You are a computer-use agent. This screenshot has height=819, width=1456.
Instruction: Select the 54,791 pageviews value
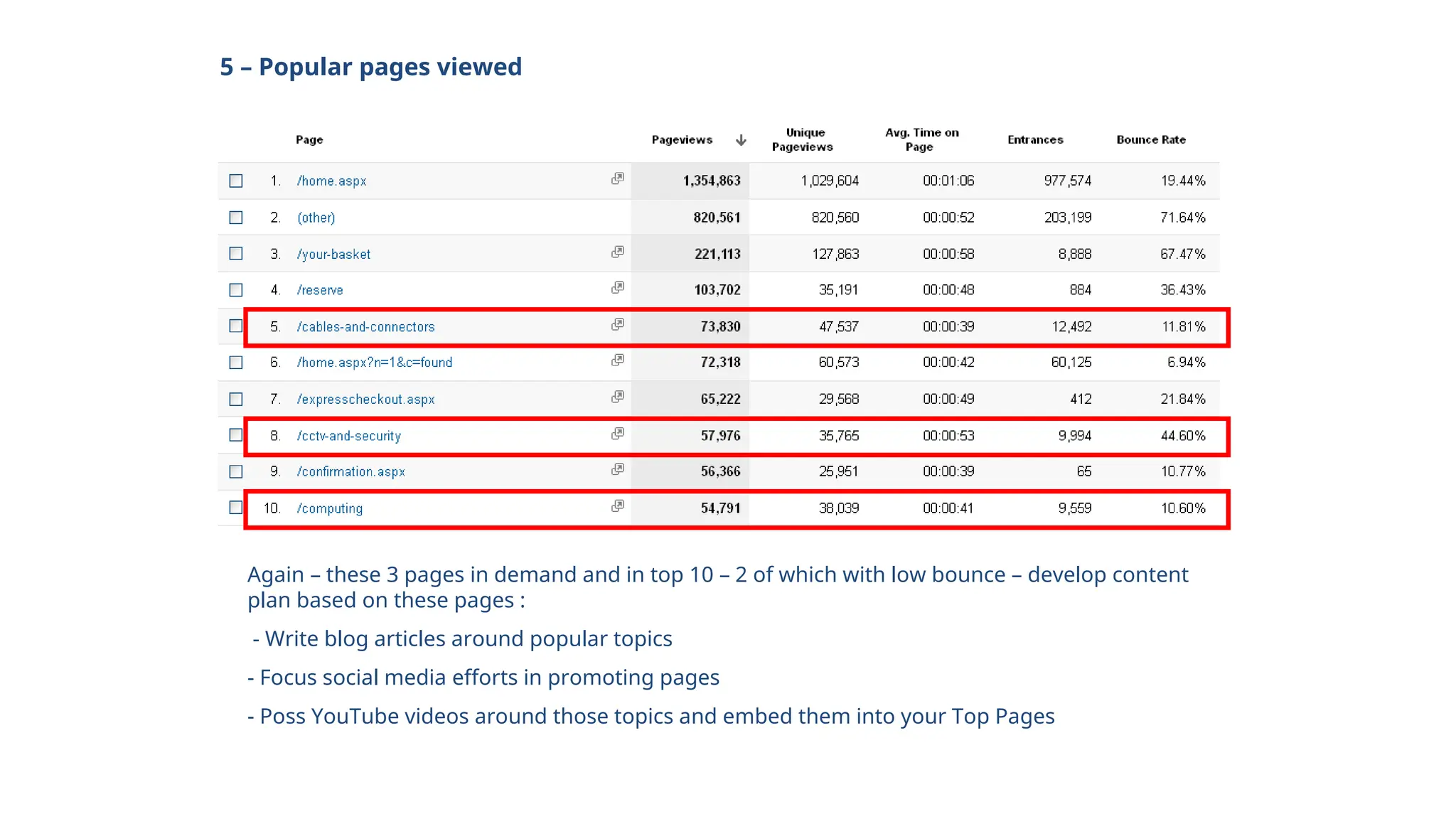click(x=720, y=508)
